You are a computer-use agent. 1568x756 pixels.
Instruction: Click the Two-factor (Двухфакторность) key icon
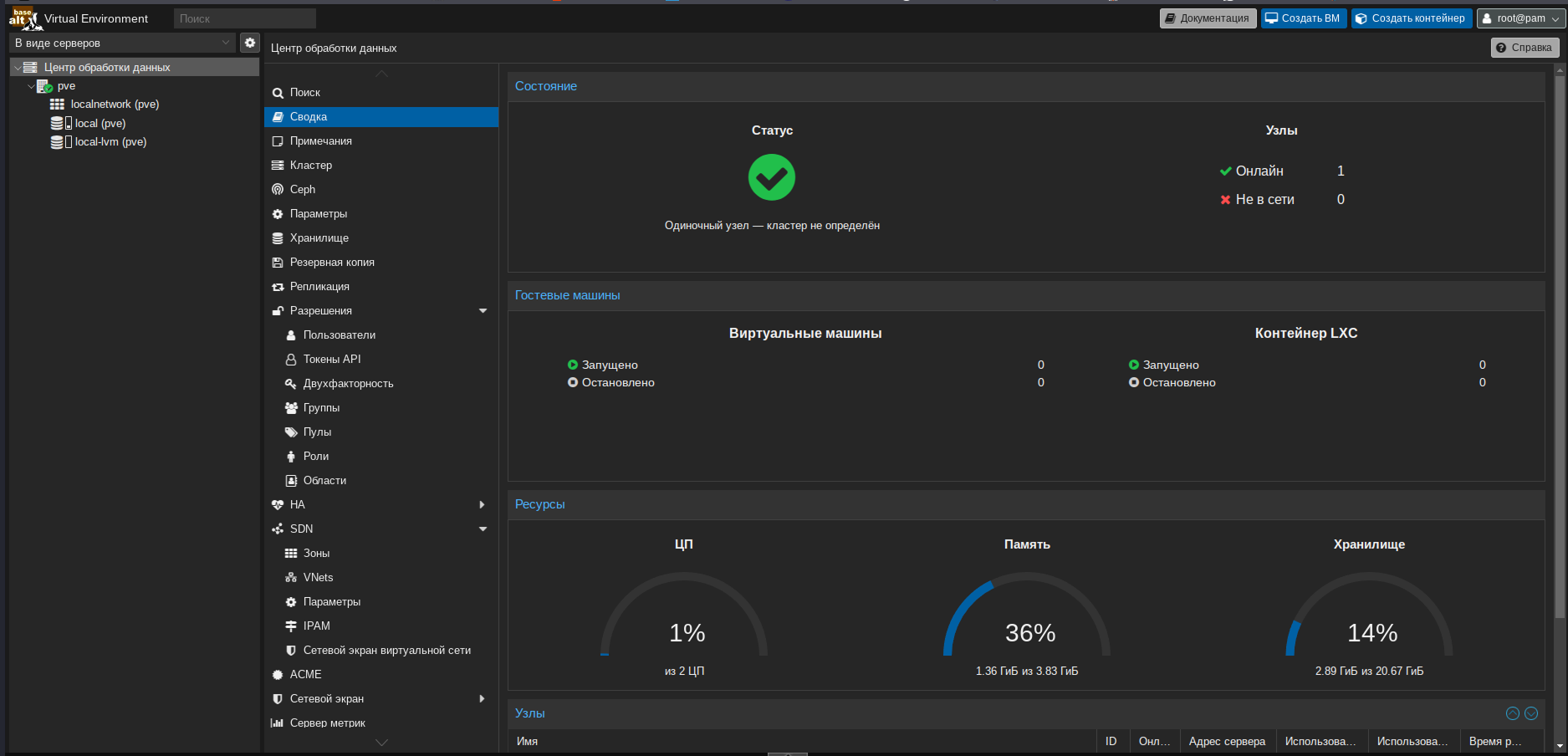(291, 384)
